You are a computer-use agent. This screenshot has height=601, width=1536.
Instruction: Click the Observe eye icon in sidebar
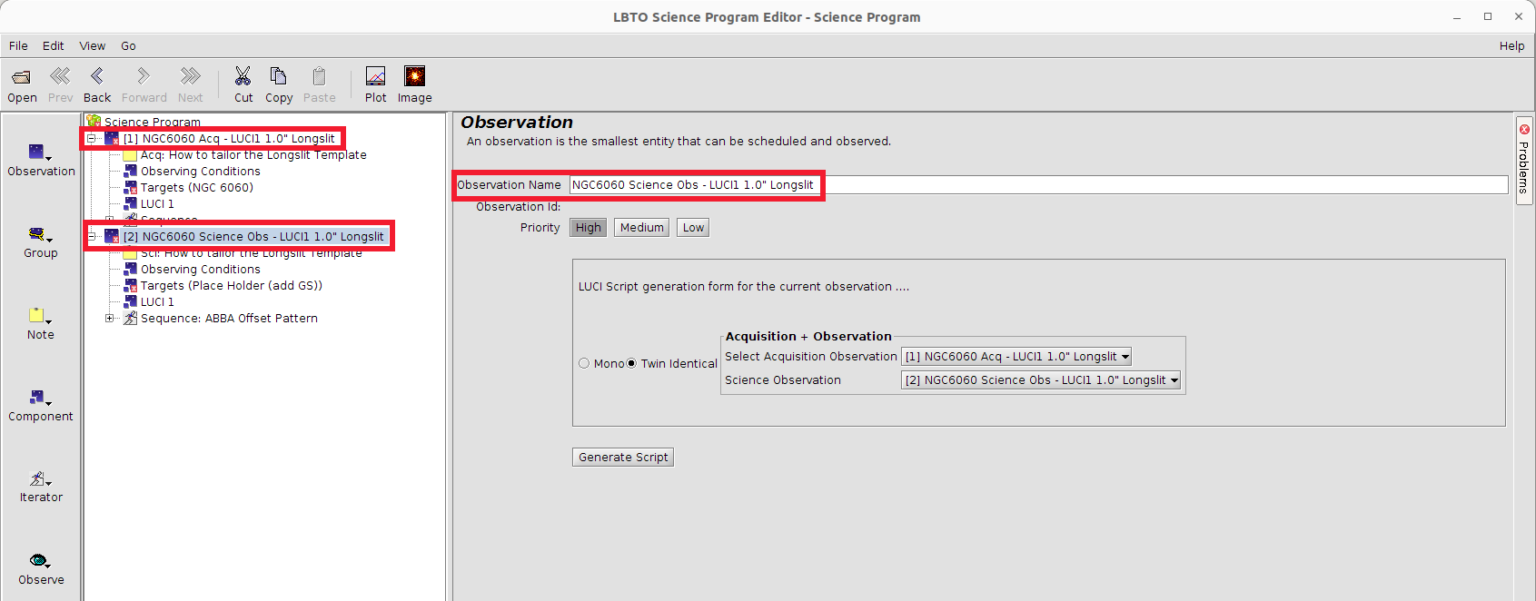(x=40, y=562)
